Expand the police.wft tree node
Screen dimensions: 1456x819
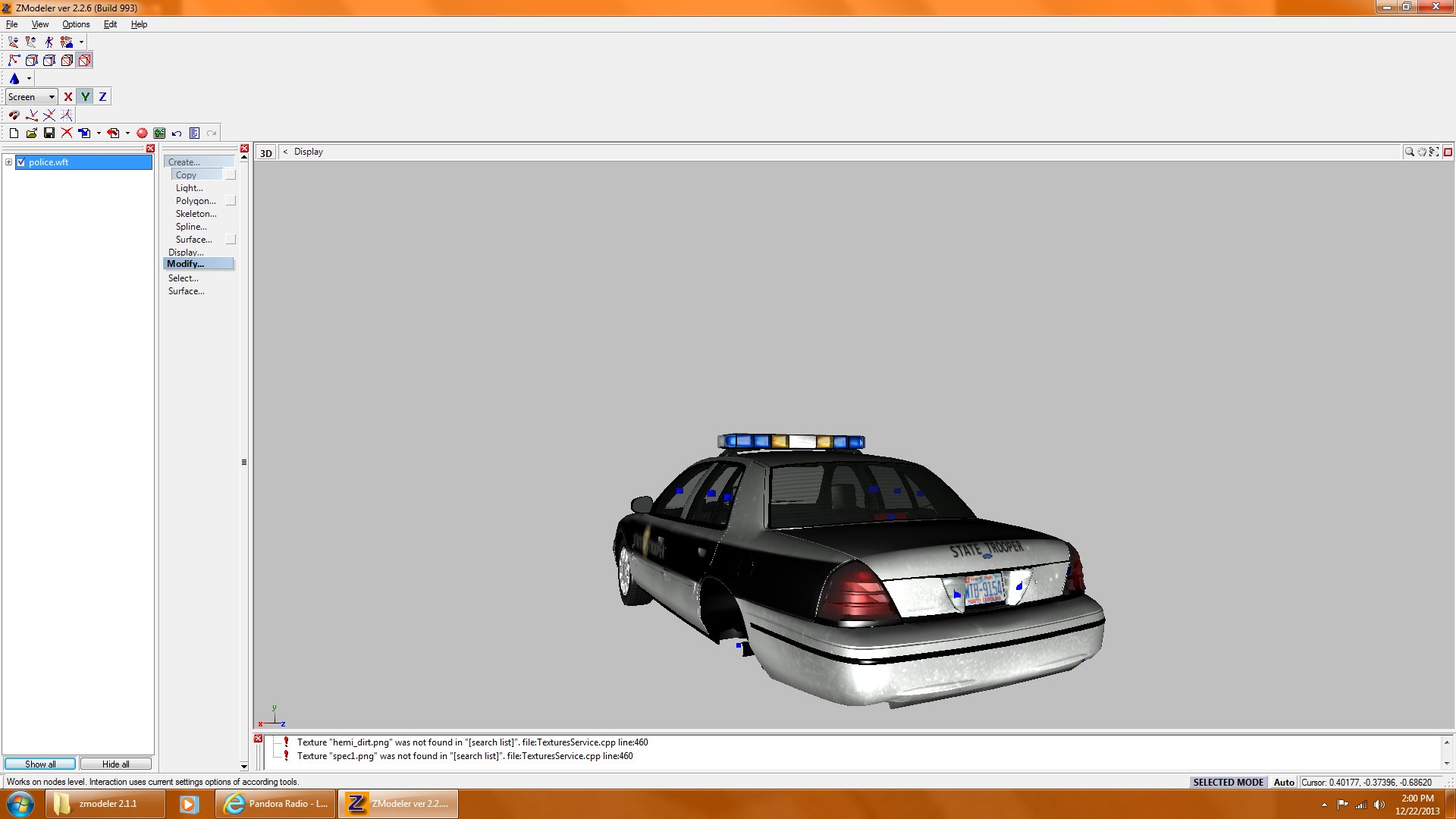click(x=8, y=162)
